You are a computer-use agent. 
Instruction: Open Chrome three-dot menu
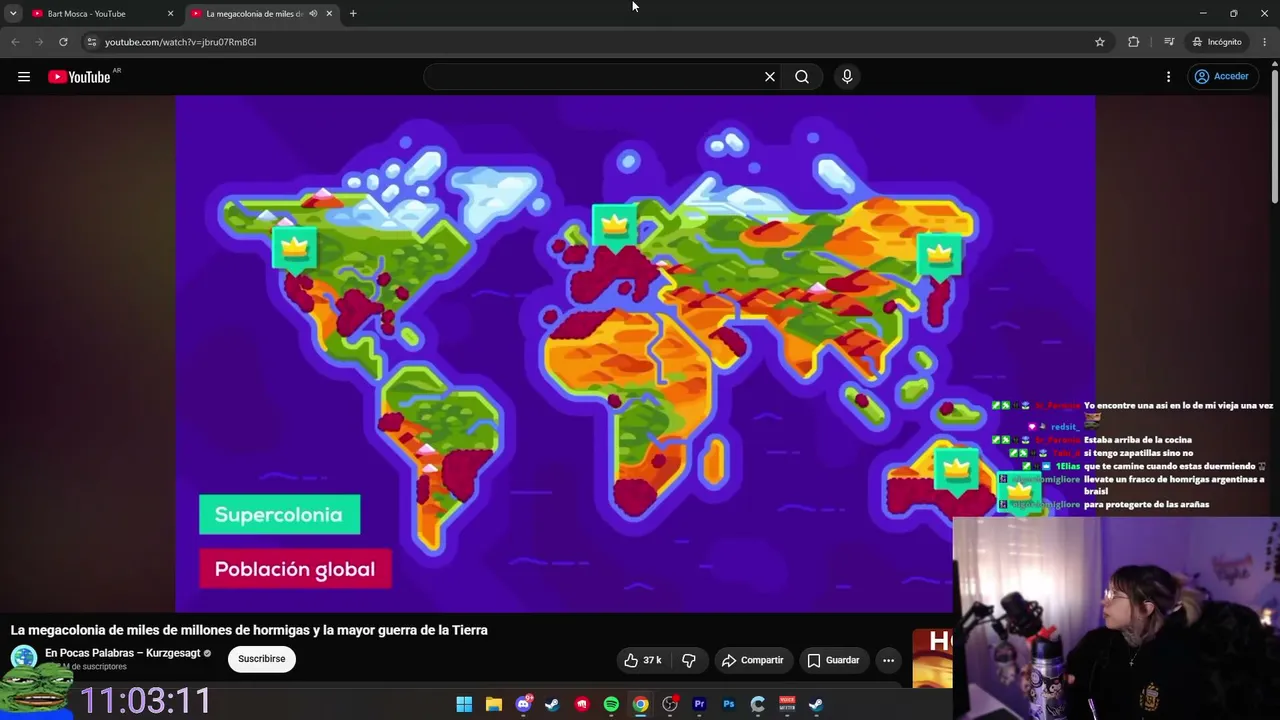(x=1265, y=42)
